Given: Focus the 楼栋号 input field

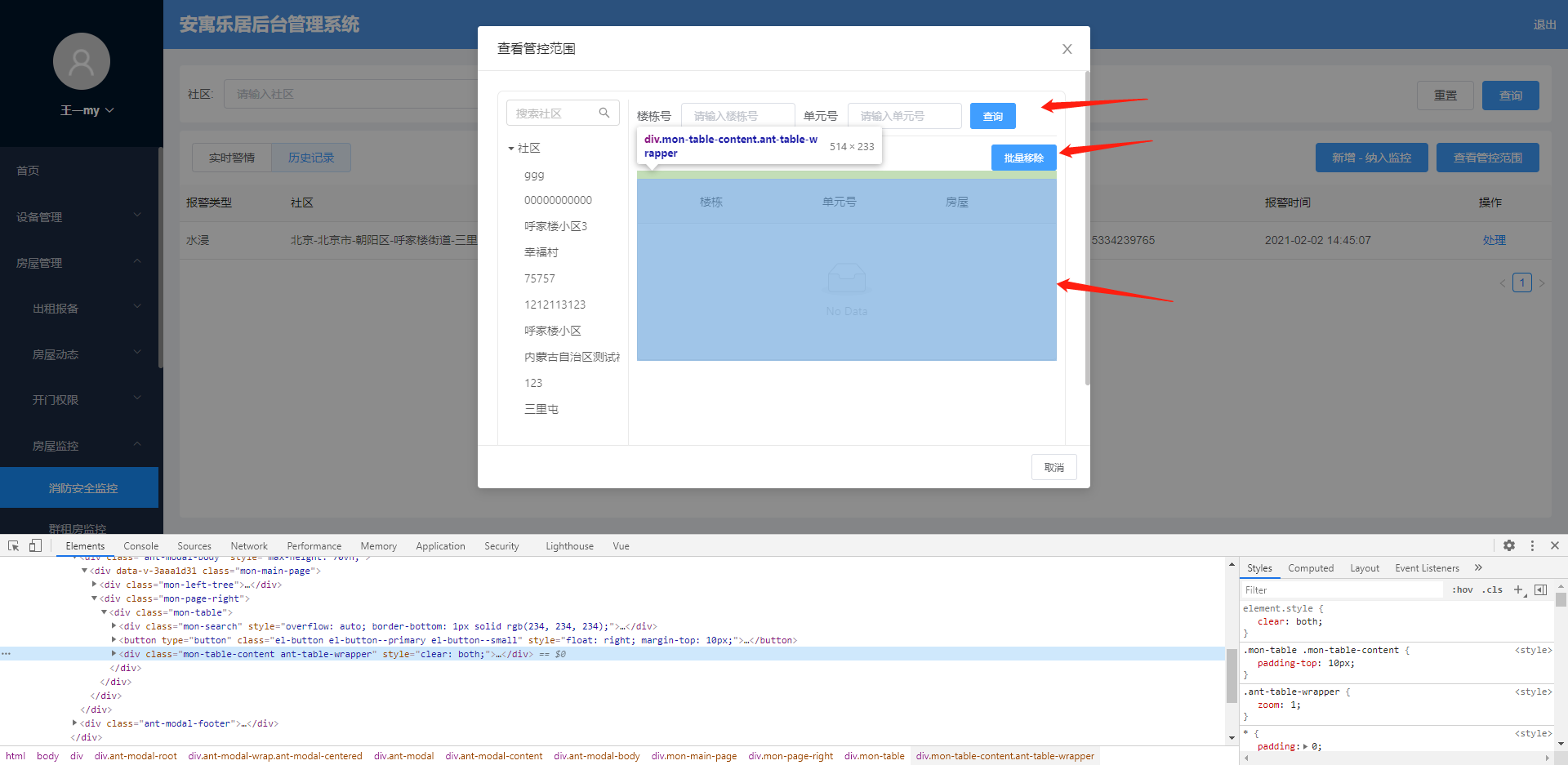Looking at the screenshot, I should (x=738, y=116).
